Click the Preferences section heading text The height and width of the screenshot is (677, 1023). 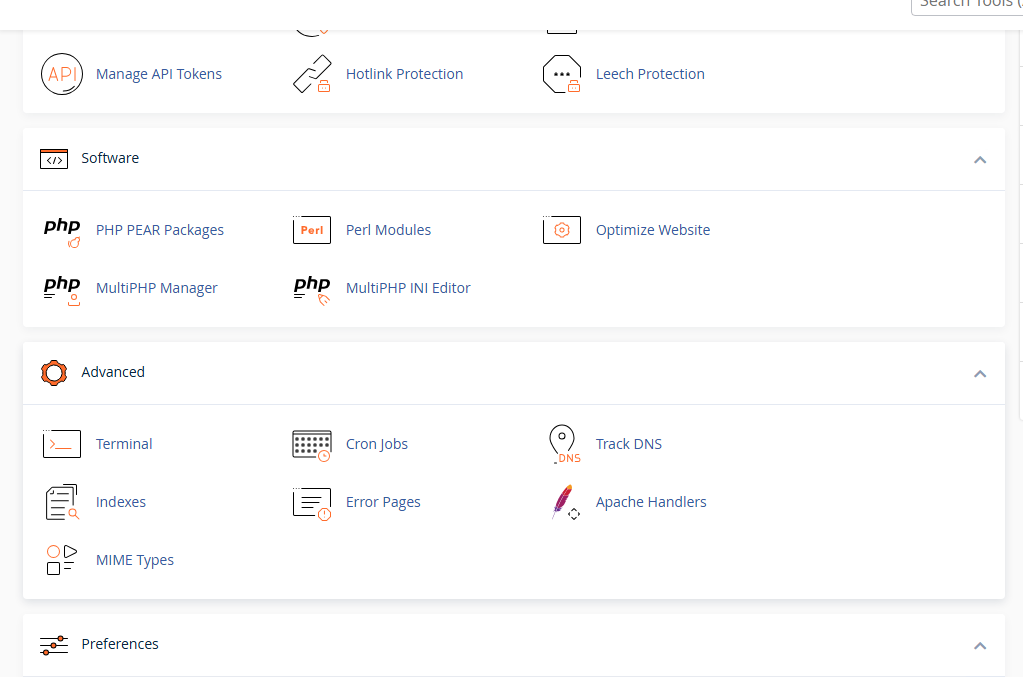click(x=120, y=644)
